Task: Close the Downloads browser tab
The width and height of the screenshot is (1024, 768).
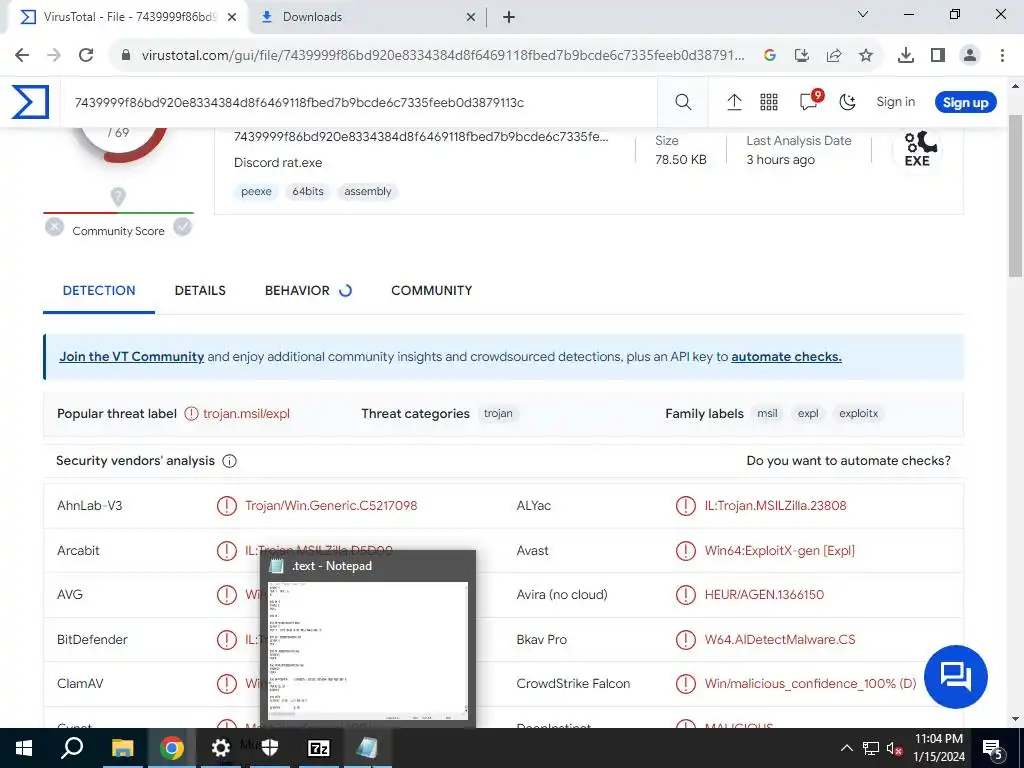Action: click(x=471, y=17)
